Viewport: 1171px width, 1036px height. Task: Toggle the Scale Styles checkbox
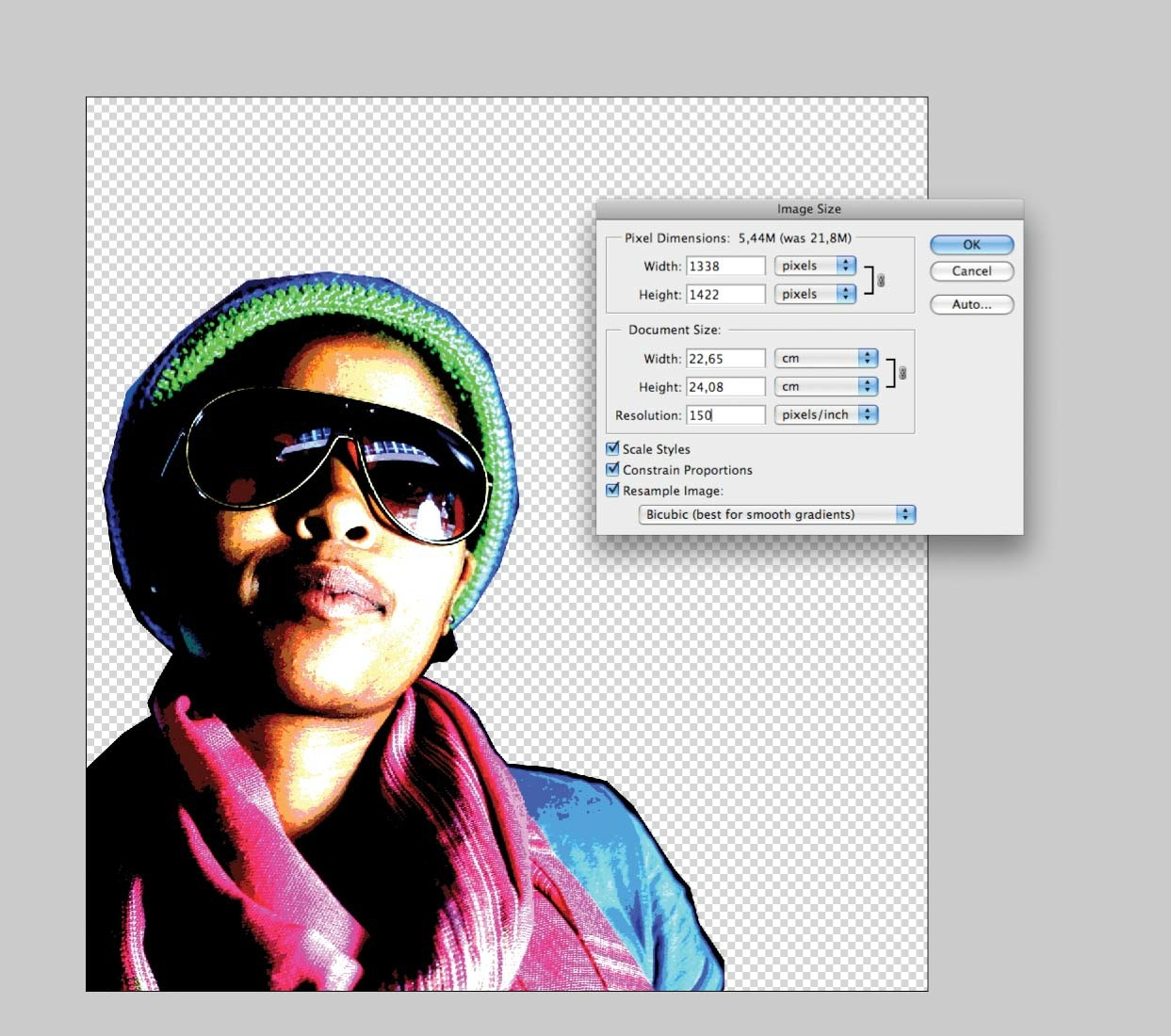coord(612,448)
